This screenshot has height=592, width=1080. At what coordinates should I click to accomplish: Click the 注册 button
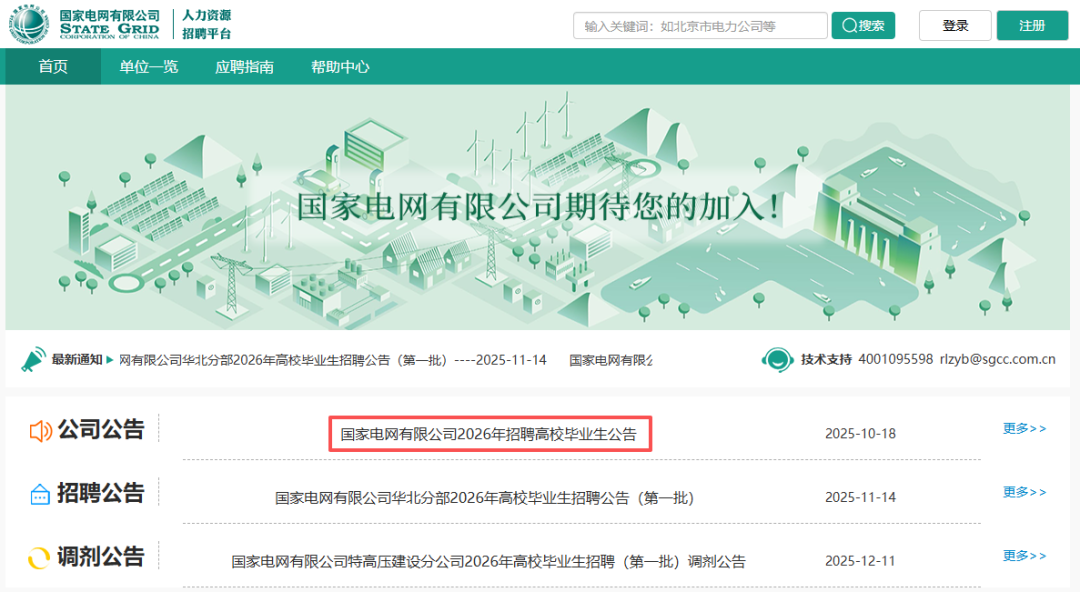point(1031,24)
